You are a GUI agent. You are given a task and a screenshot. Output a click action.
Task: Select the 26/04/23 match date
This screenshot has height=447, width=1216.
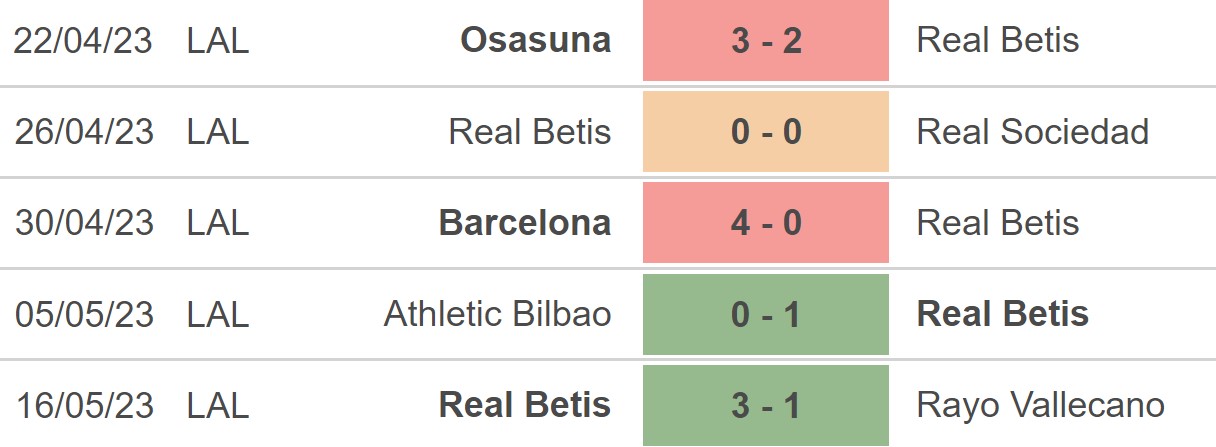(x=84, y=132)
